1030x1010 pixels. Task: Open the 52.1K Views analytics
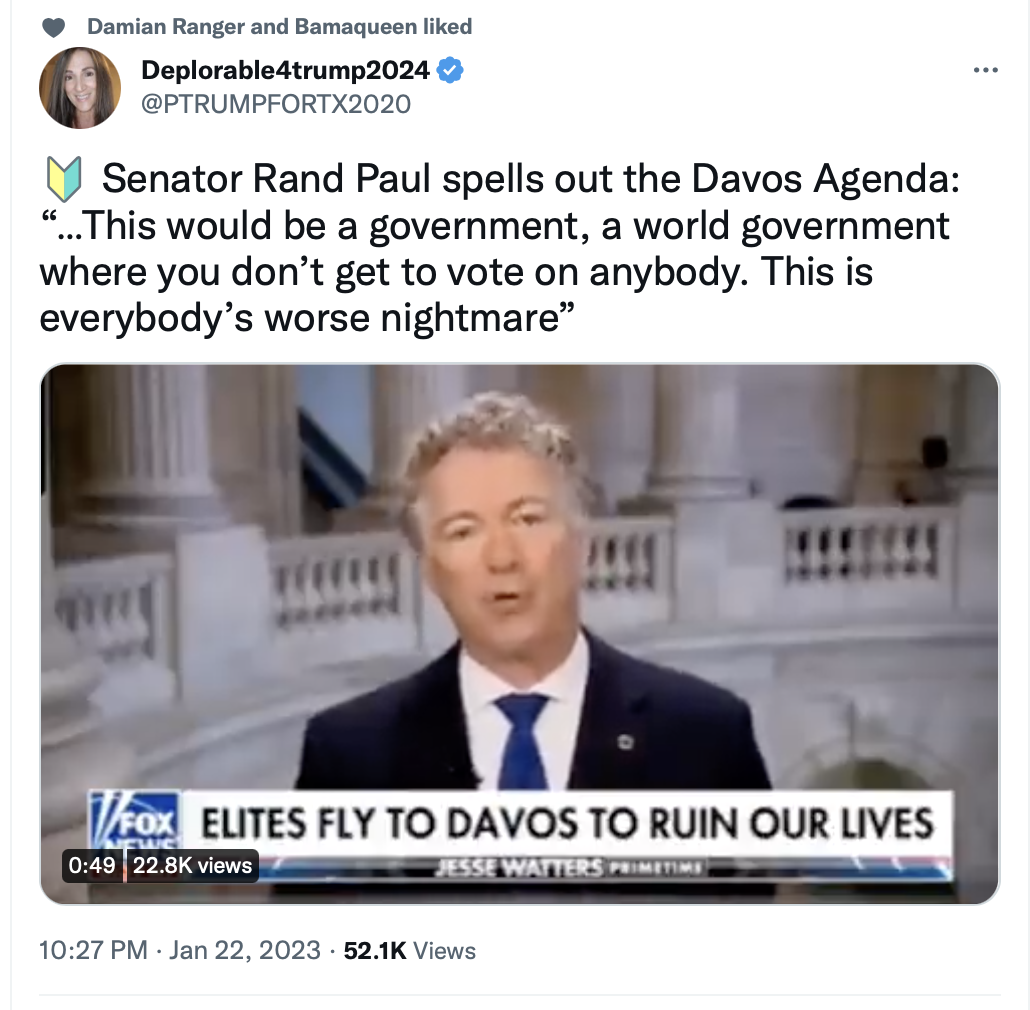point(409,950)
